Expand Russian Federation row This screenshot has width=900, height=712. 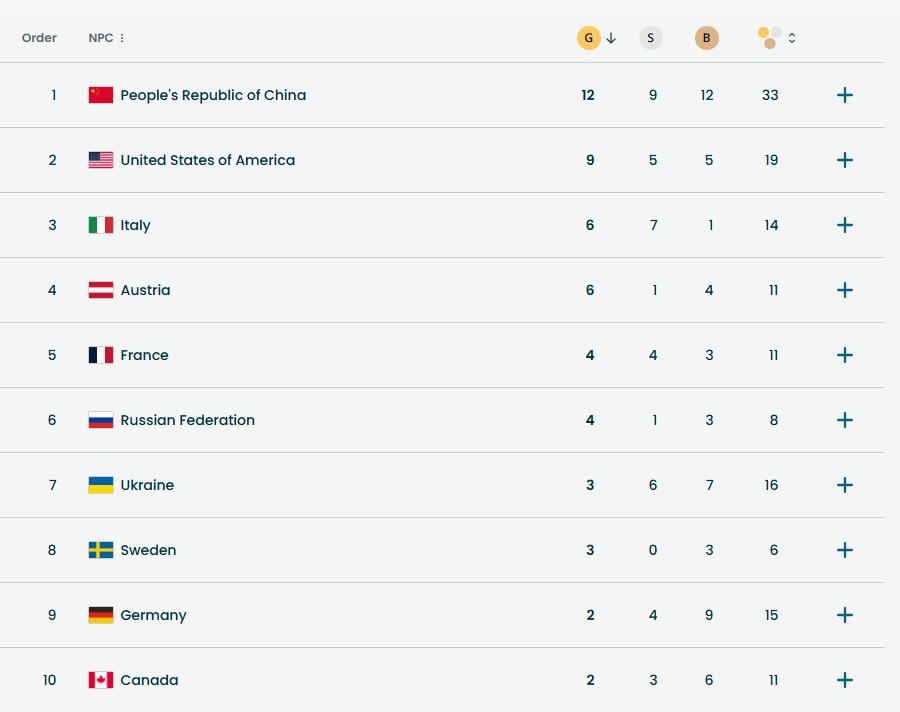845,420
